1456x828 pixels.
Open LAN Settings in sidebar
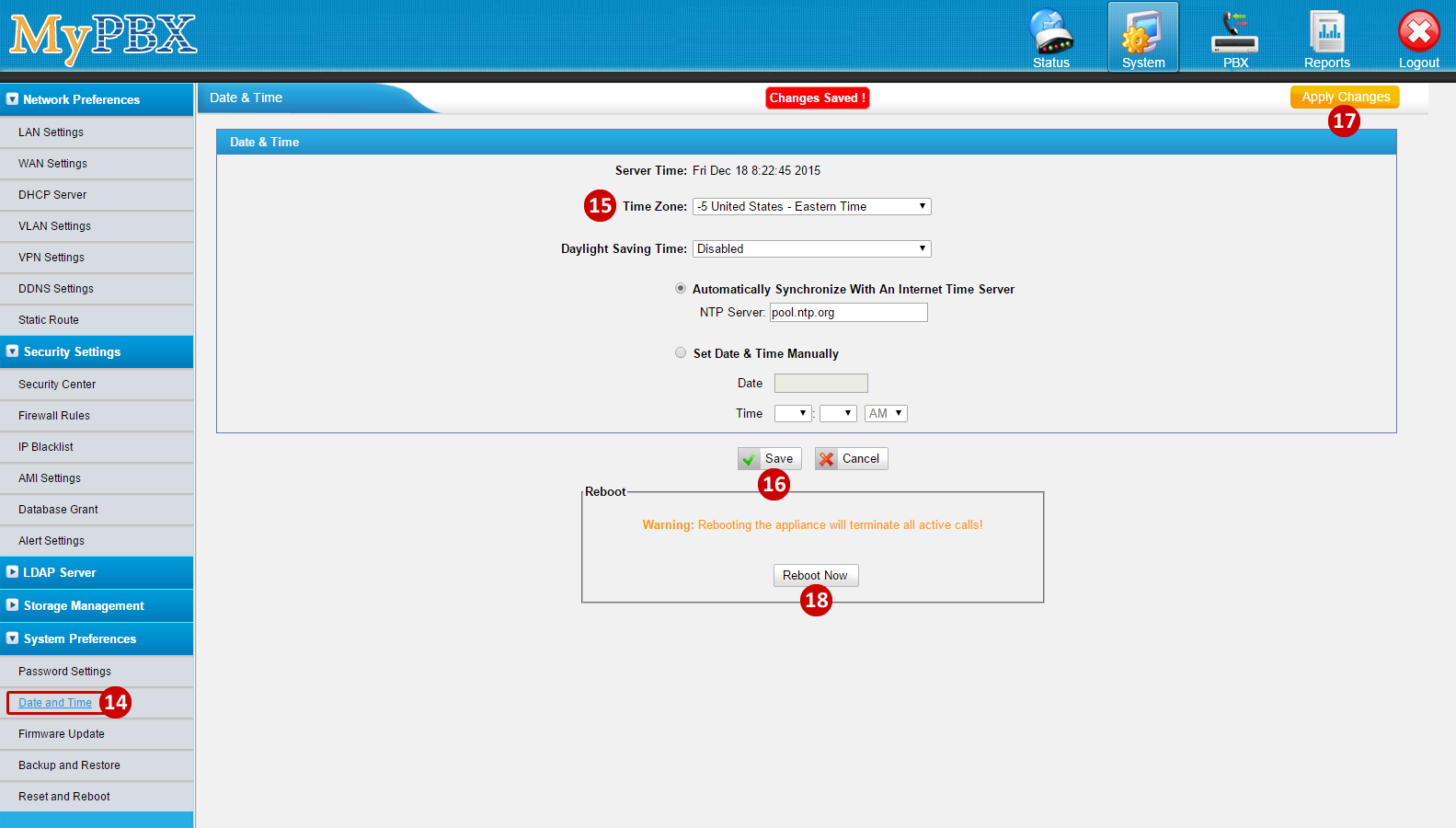point(51,132)
